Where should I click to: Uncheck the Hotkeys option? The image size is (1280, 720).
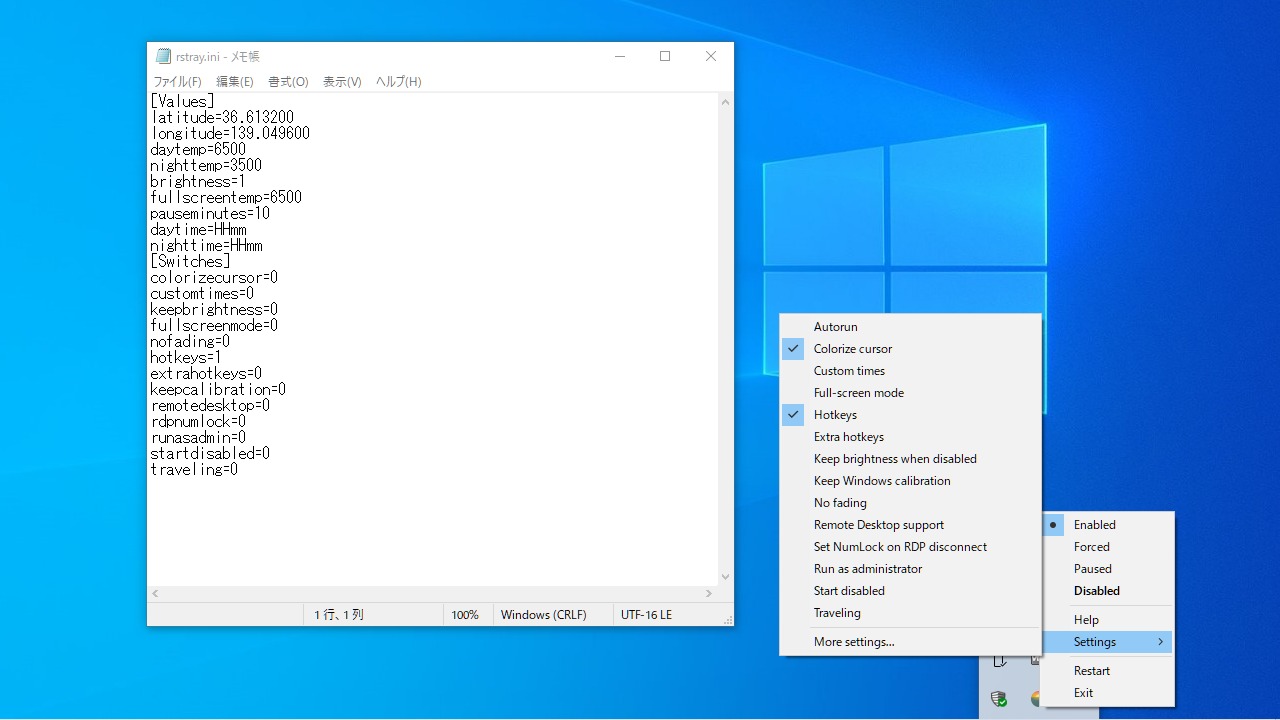pos(910,415)
